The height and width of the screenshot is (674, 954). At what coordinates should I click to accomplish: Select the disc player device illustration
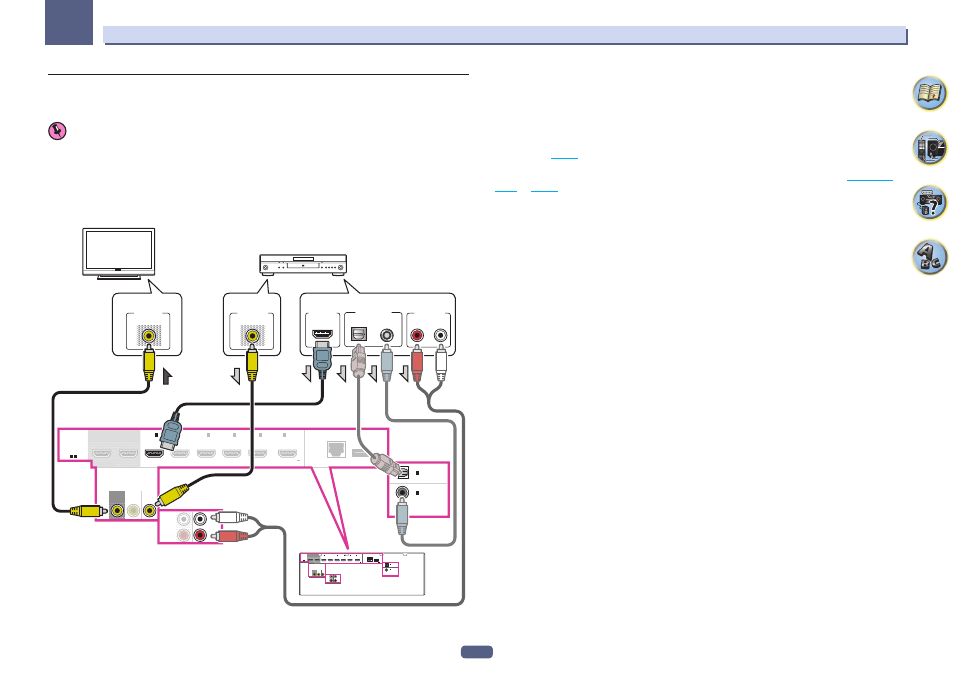(x=303, y=265)
